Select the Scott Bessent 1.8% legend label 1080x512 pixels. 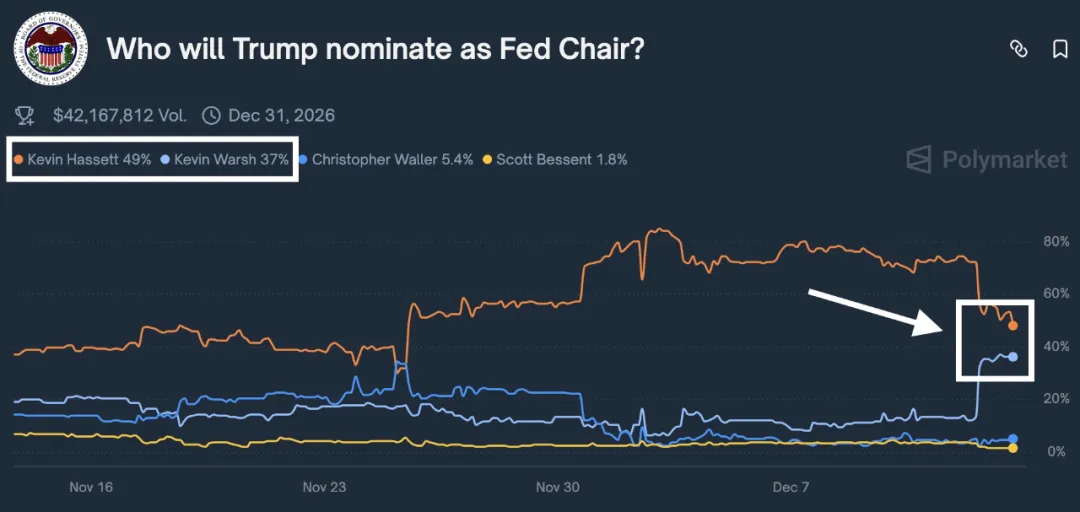561,159
